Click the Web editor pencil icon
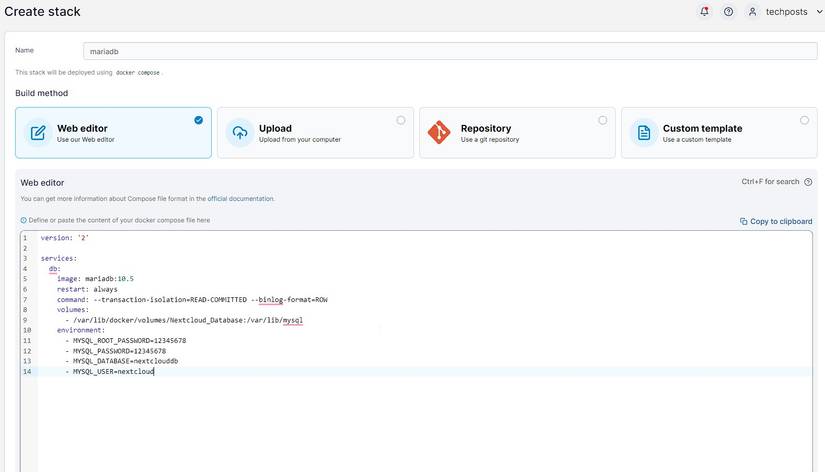 37,133
